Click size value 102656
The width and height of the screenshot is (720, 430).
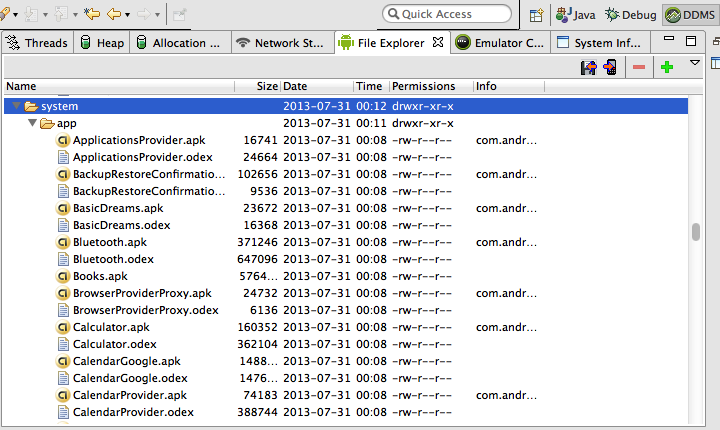(x=257, y=174)
